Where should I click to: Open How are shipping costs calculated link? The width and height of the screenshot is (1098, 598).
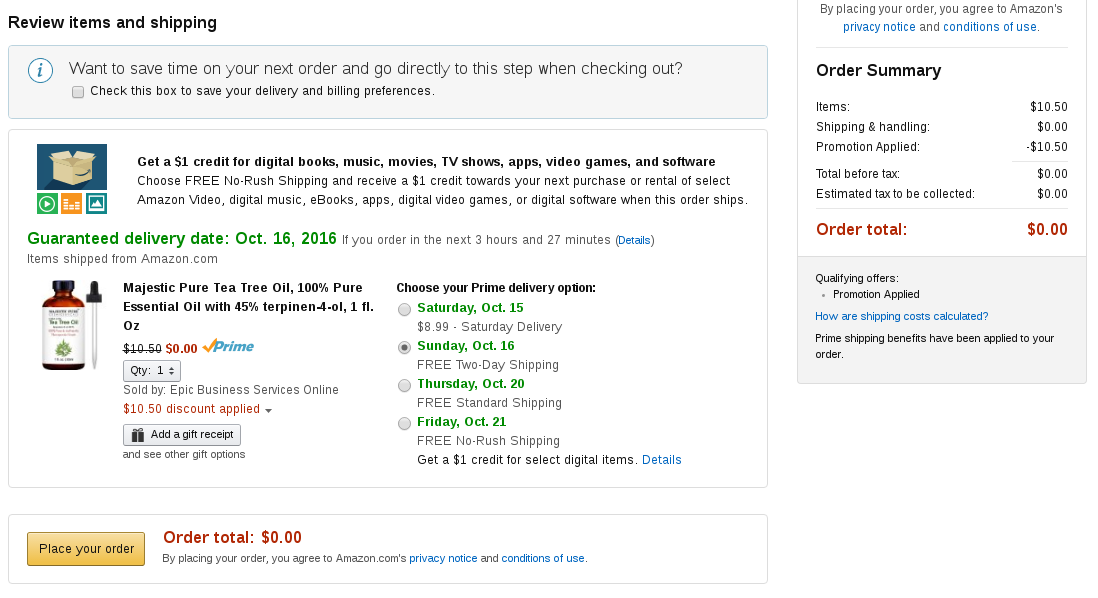click(901, 317)
